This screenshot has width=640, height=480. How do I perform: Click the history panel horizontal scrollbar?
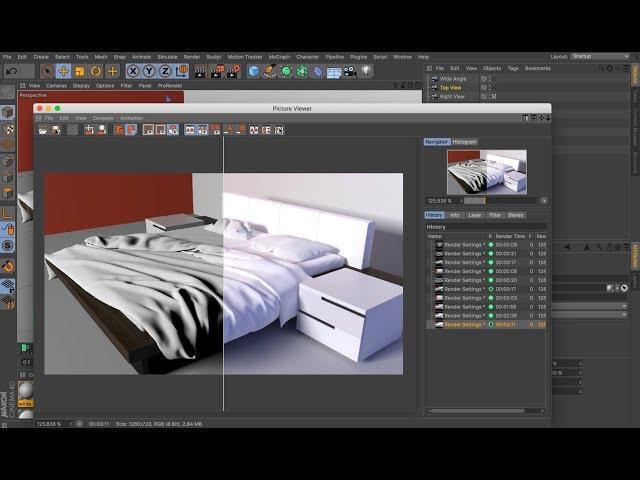tap(476, 411)
